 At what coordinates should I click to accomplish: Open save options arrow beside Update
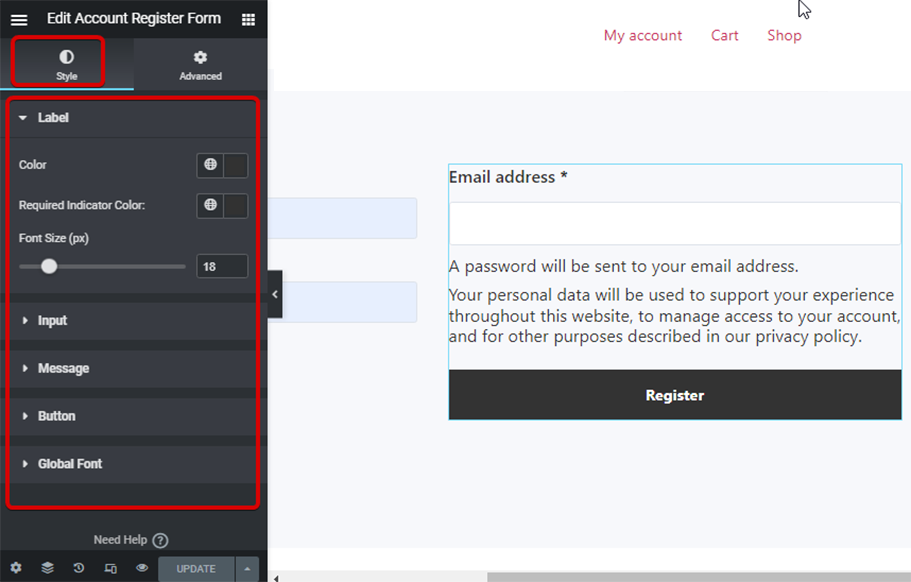tap(247, 569)
